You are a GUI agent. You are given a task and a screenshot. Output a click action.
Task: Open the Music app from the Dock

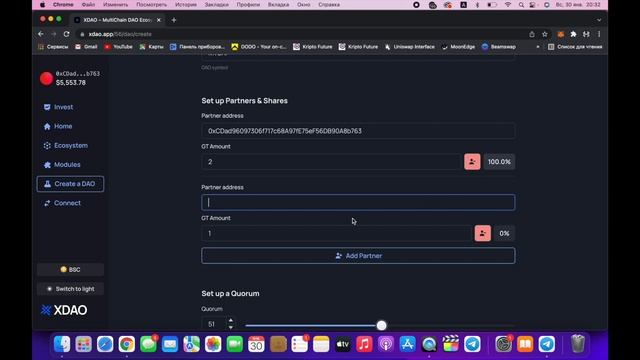(x=364, y=344)
